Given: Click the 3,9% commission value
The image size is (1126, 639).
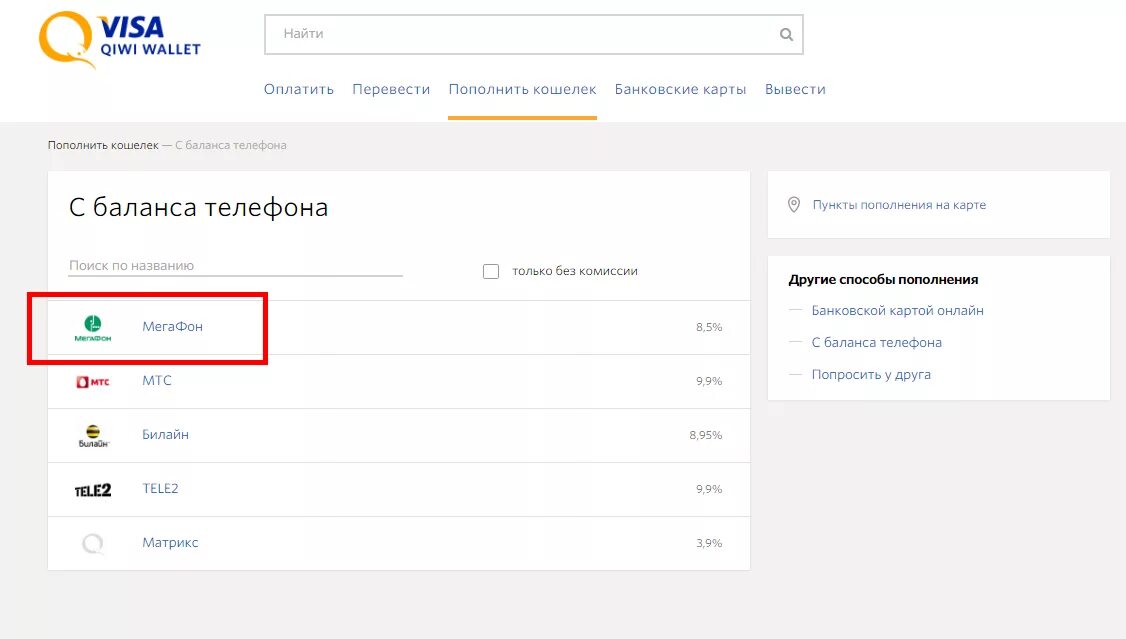Looking at the screenshot, I should pyautogui.click(x=709, y=544).
